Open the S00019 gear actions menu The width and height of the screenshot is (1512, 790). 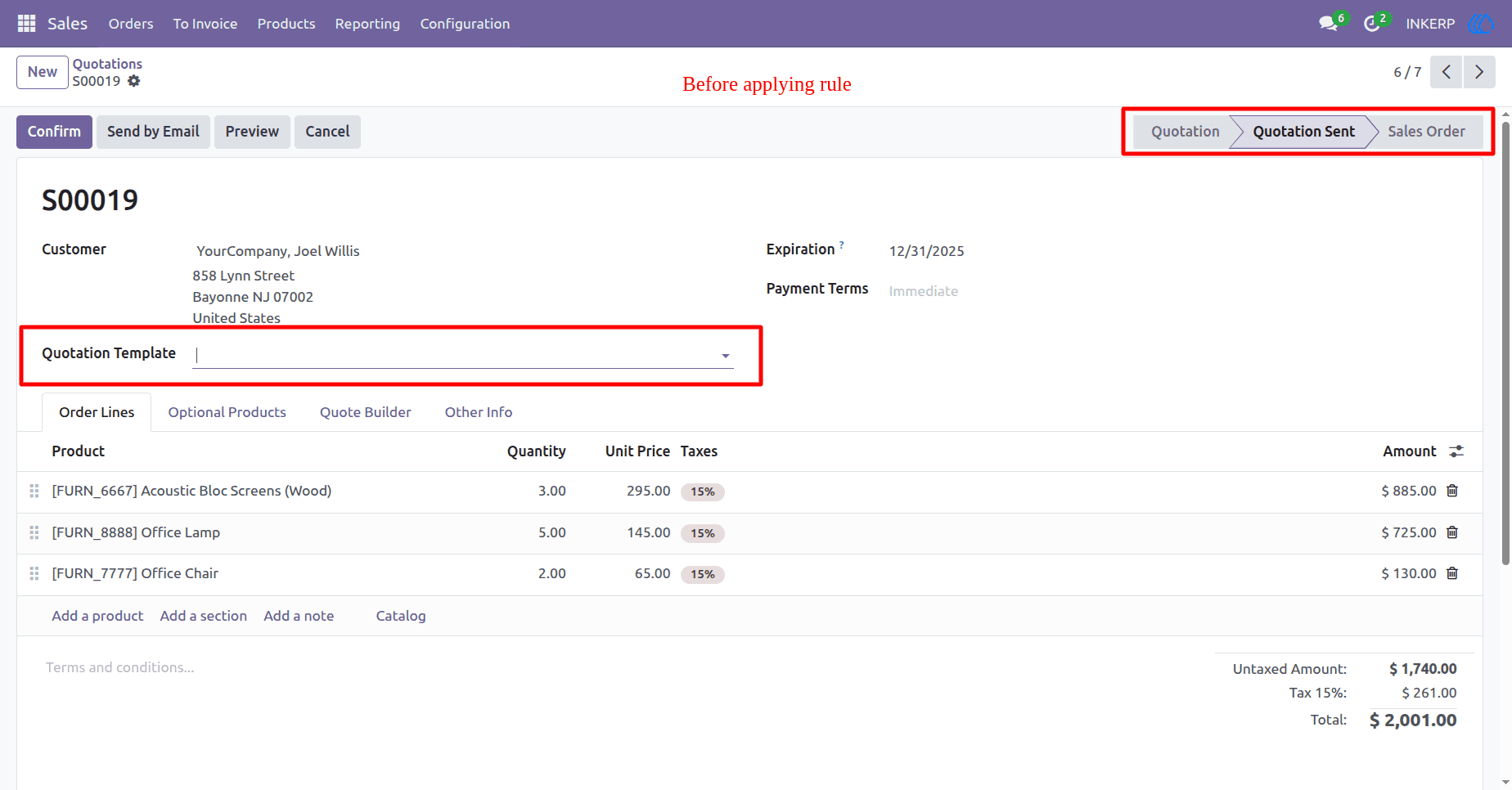coord(134,81)
